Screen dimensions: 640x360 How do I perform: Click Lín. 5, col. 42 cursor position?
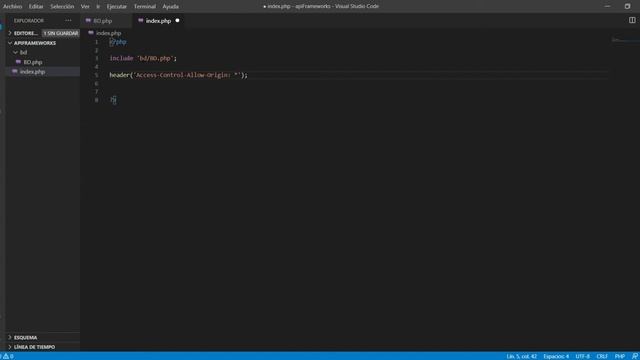[x=521, y=356]
